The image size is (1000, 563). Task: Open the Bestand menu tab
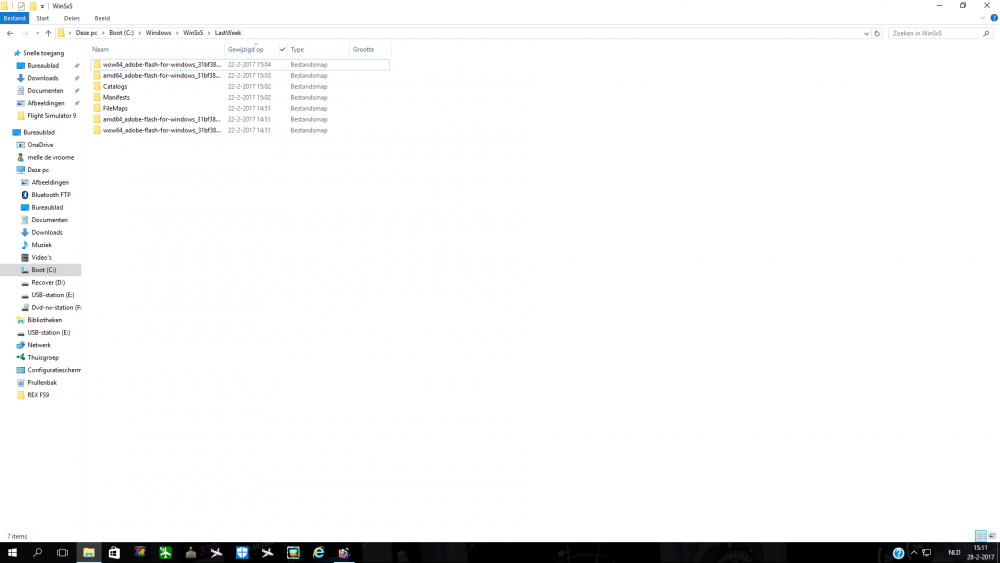coord(14,18)
